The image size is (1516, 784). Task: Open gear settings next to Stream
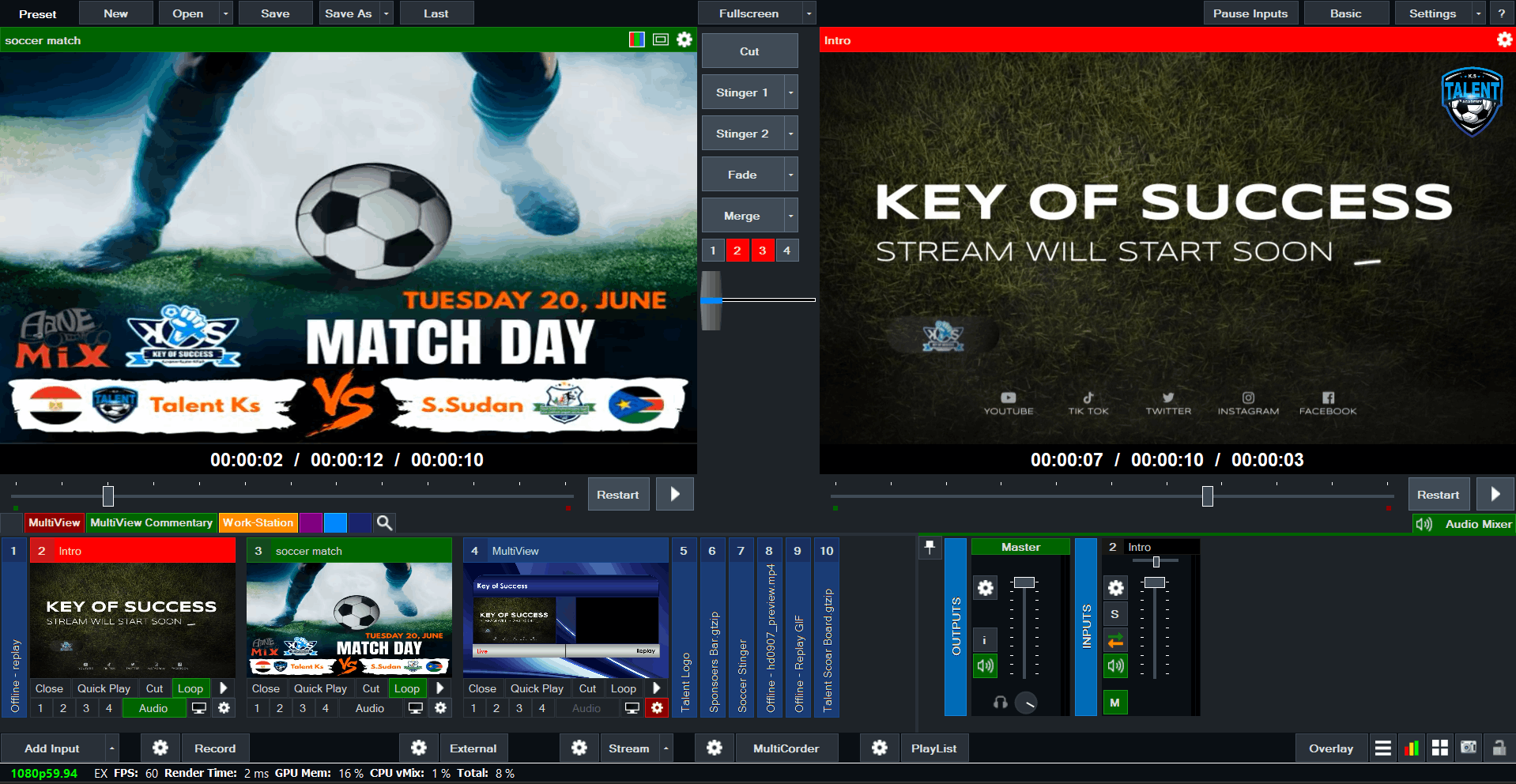(x=579, y=748)
